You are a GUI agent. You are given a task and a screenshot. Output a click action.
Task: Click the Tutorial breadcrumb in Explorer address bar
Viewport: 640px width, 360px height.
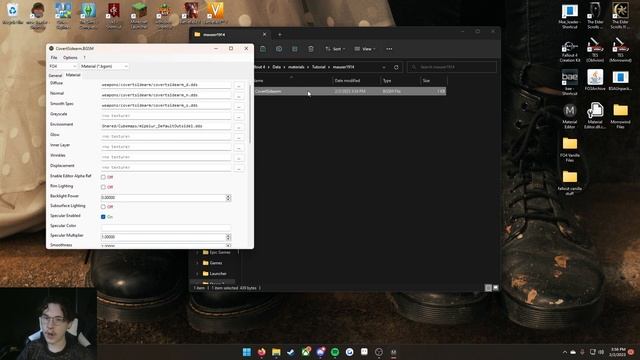point(319,67)
